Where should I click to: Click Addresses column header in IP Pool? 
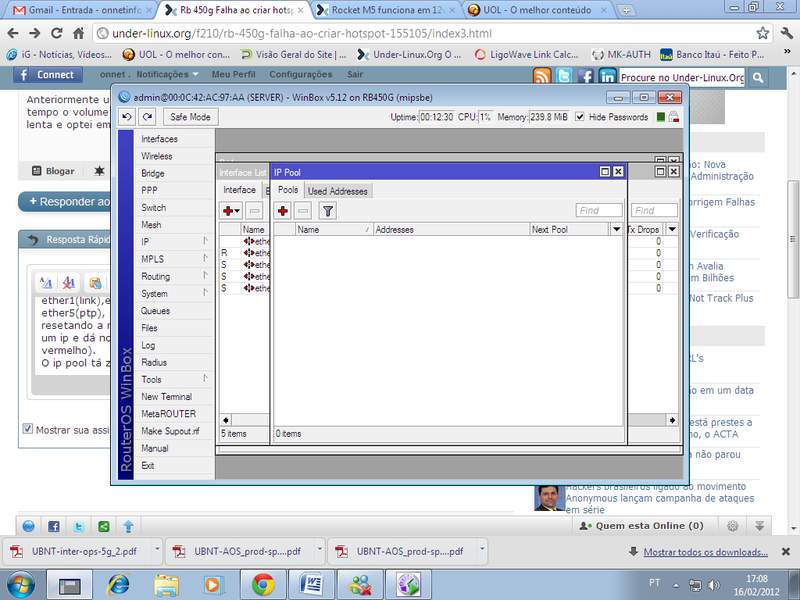coord(451,229)
